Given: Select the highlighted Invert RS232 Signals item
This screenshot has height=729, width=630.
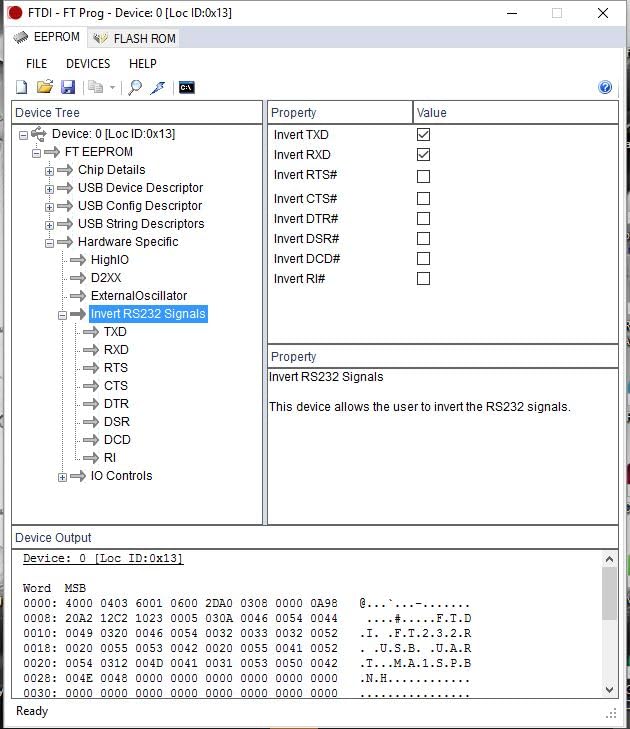Looking at the screenshot, I should tap(148, 314).
